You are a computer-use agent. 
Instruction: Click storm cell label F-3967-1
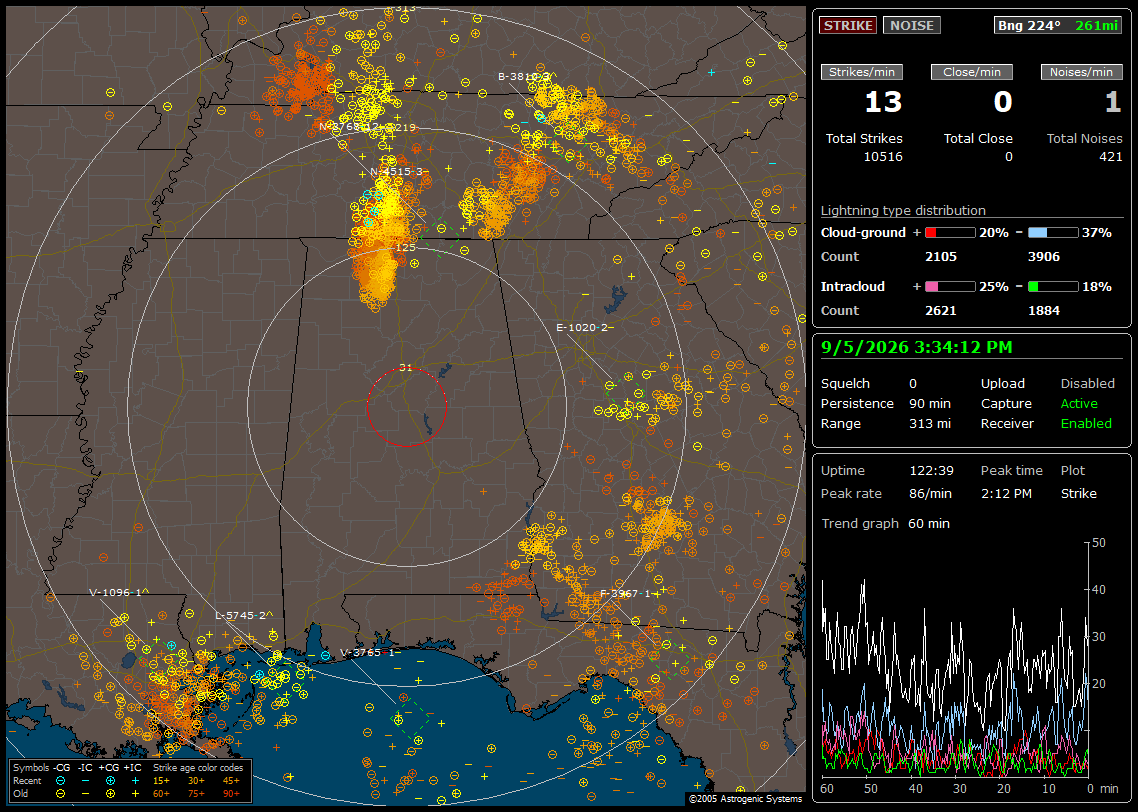click(x=626, y=594)
